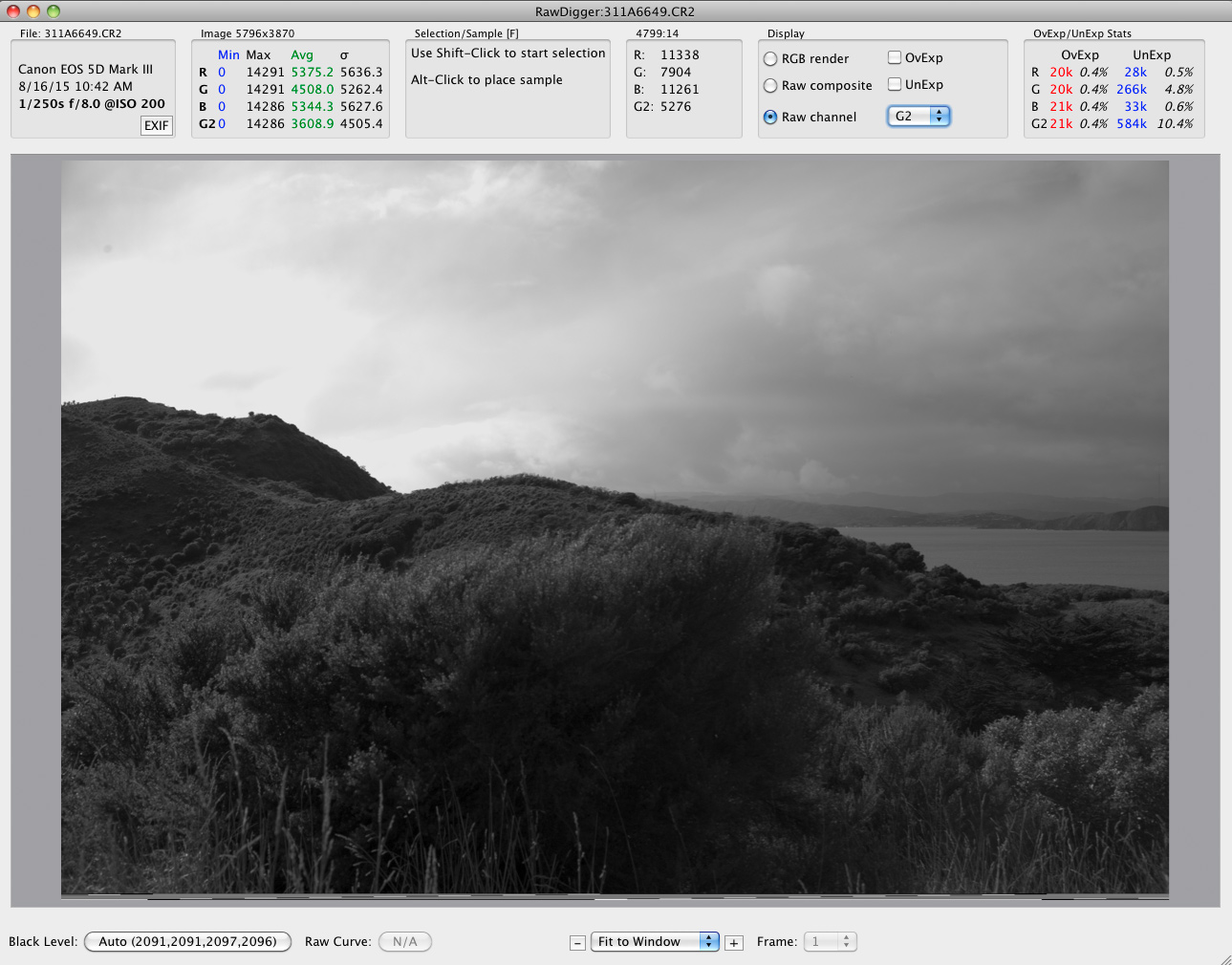Click the Frame number field
1232x965 pixels.
click(x=820, y=941)
